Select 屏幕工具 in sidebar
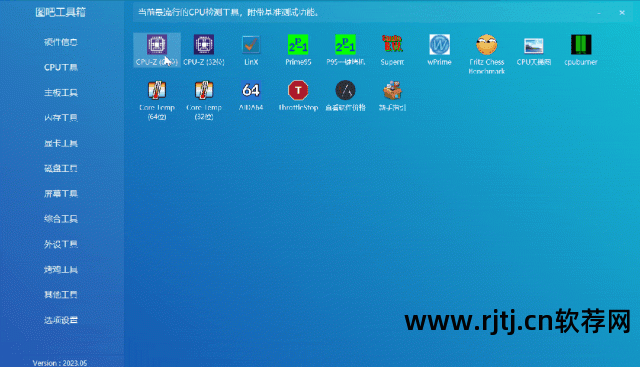The image size is (640, 367). click(61, 194)
